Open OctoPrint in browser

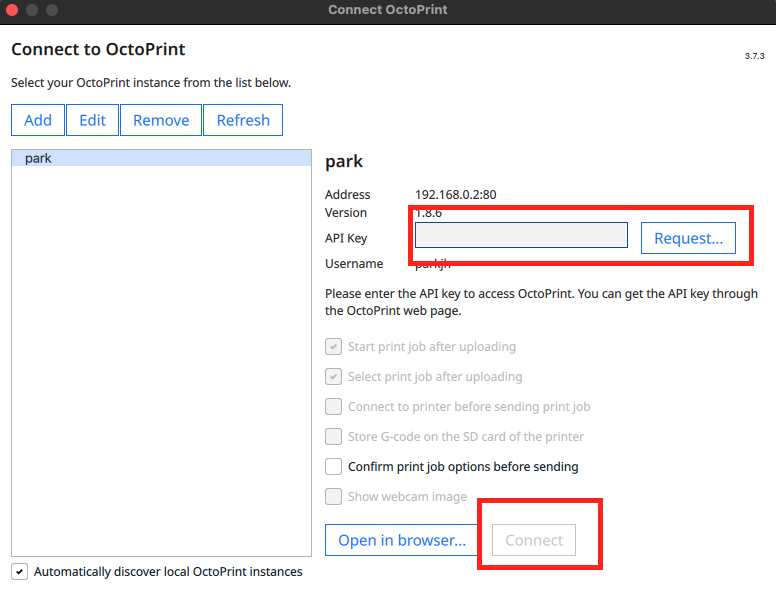(402, 540)
